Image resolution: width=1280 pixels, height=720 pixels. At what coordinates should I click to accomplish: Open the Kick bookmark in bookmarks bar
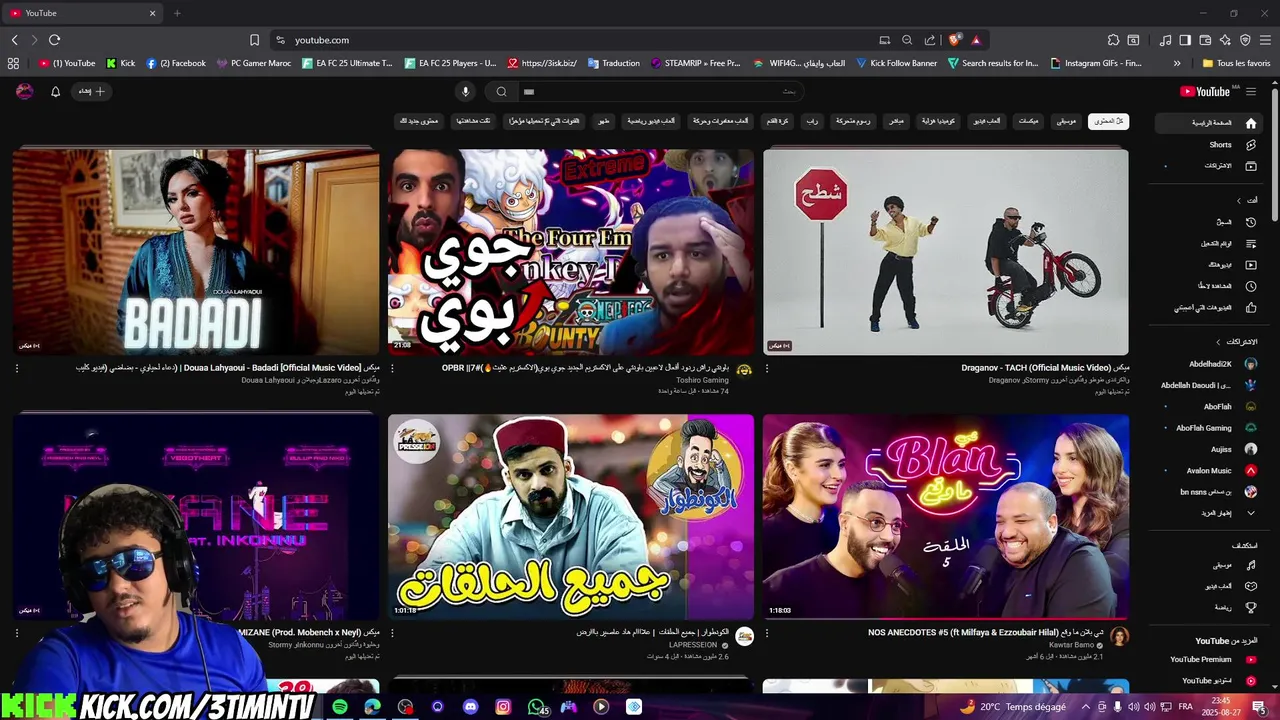(120, 63)
